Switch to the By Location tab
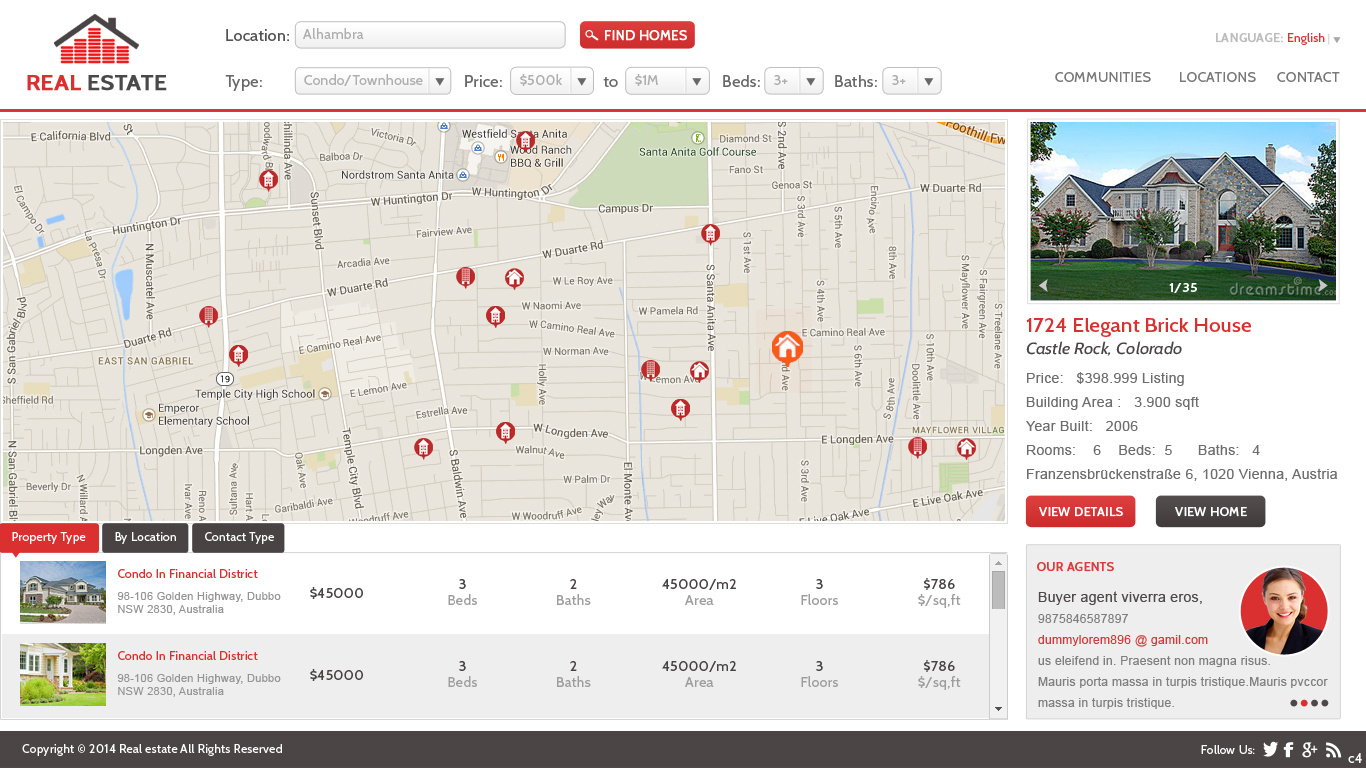The height and width of the screenshot is (768, 1366). click(x=145, y=537)
